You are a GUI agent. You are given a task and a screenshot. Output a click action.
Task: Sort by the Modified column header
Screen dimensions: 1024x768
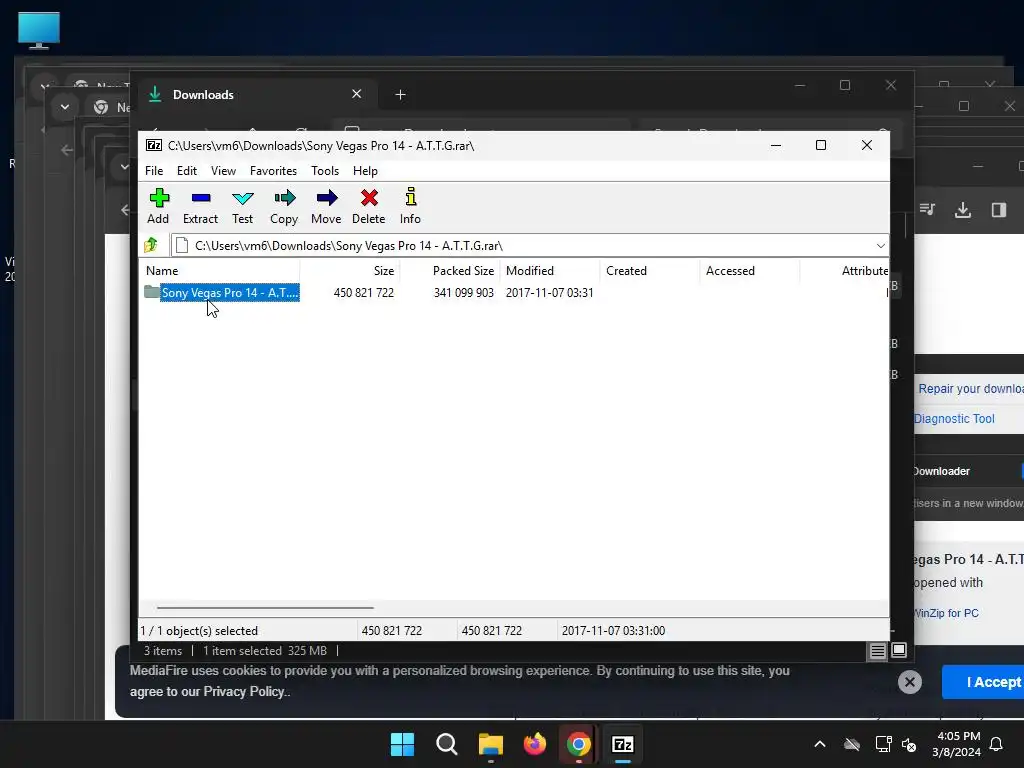[x=550, y=270]
